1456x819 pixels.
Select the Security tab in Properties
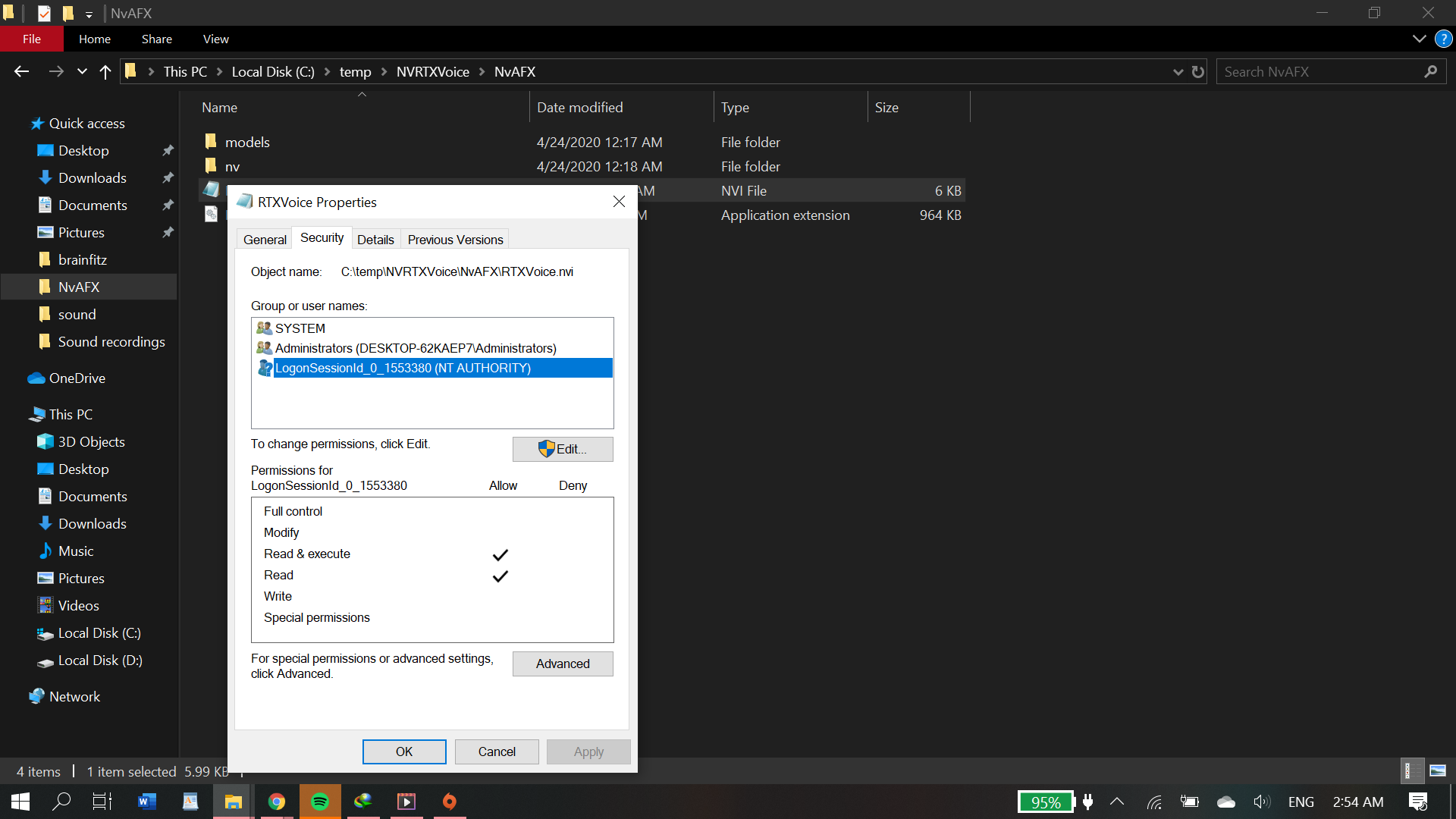tap(322, 237)
